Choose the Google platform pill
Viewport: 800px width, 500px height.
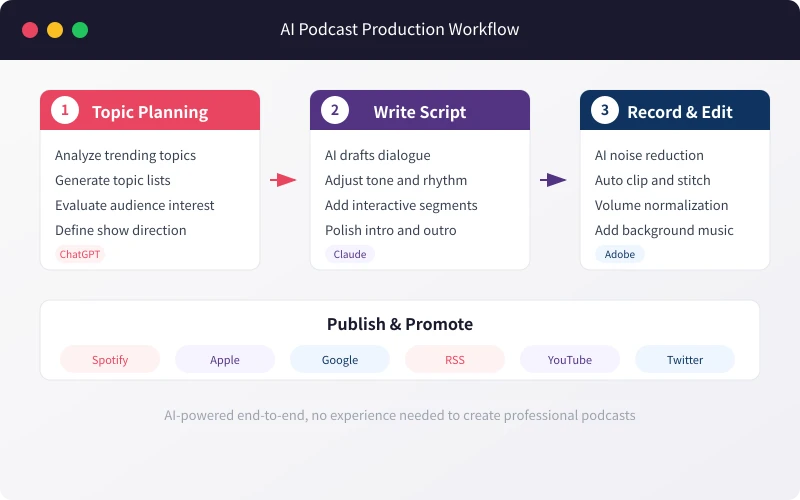tap(340, 360)
